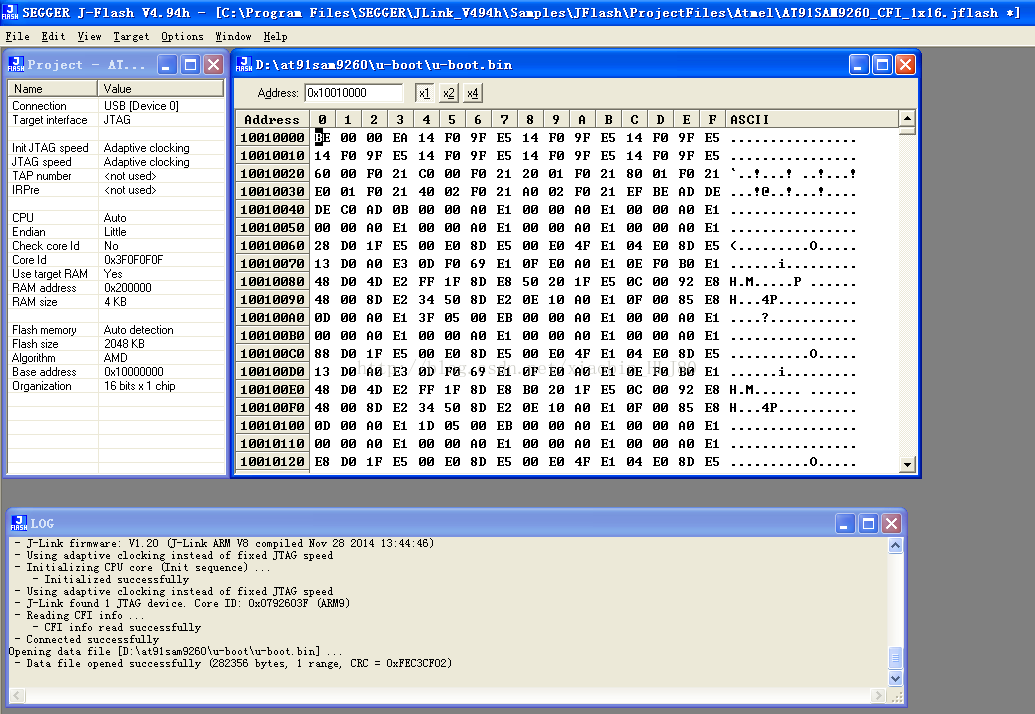Select the Init JTAG speed row
1035x714 pixels.
[x=117, y=148]
